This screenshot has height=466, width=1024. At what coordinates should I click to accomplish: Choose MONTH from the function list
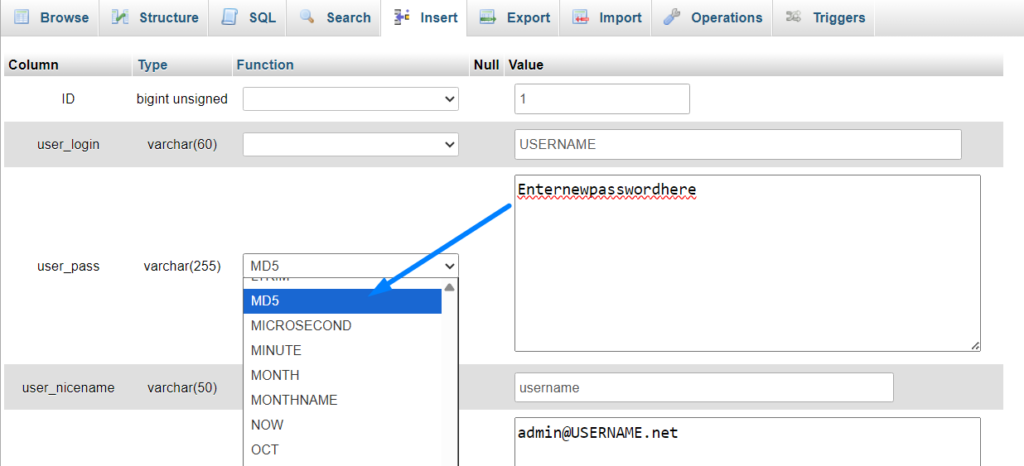click(342, 375)
